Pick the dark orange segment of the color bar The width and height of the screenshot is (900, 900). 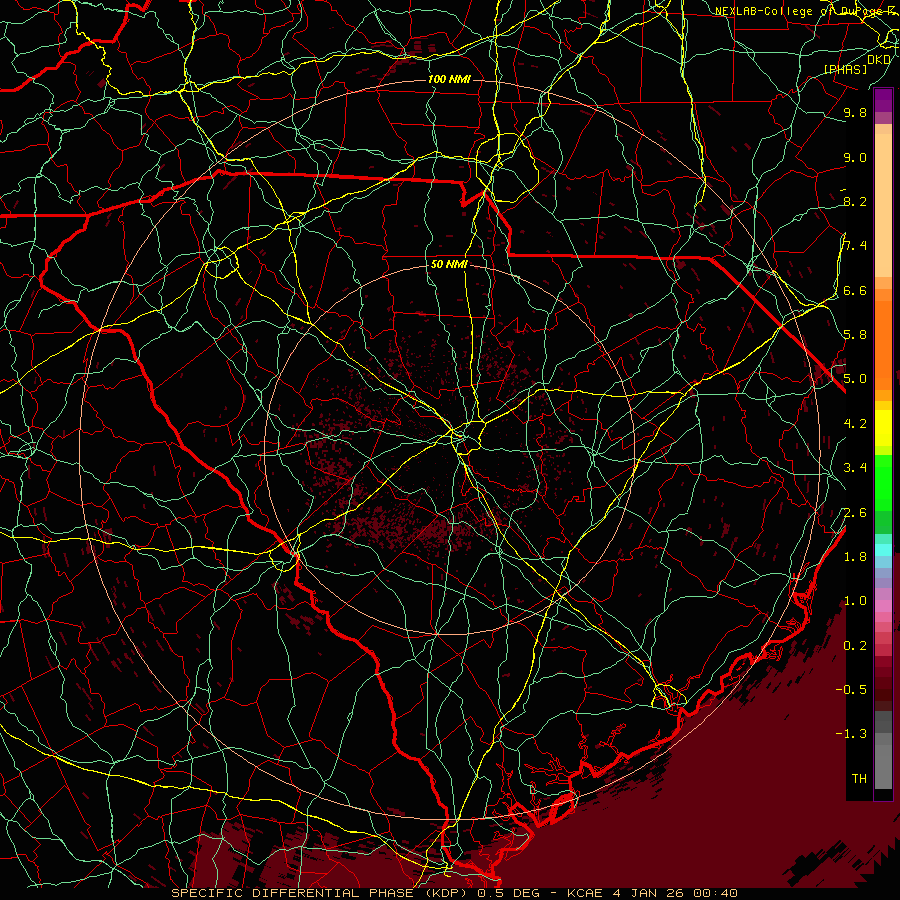pyautogui.click(x=883, y=346)
